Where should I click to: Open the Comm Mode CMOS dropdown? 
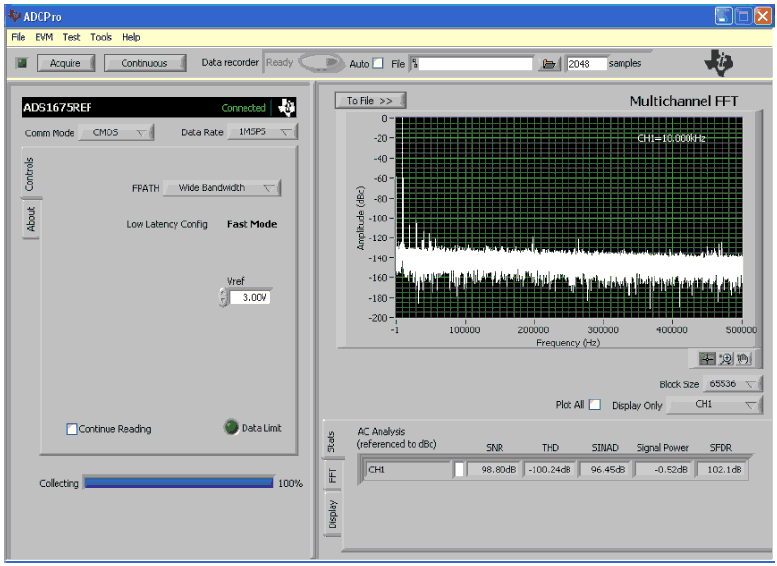[116, 132]
